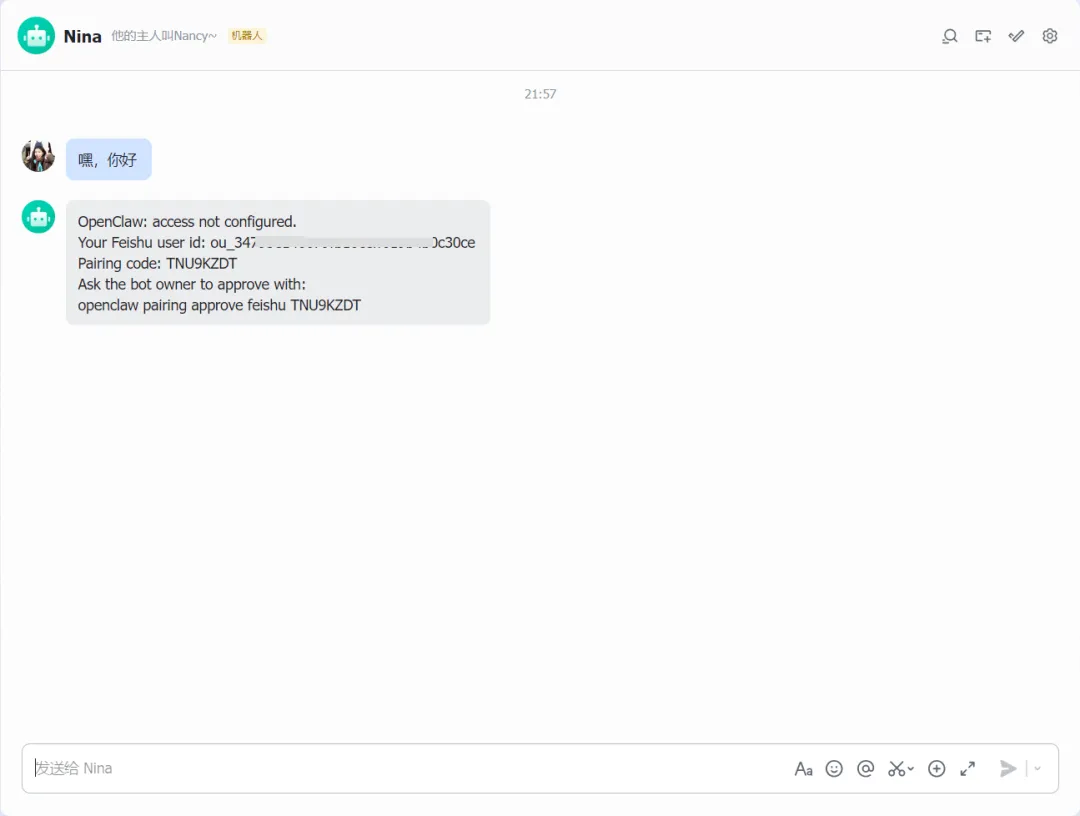This screenshot has width=1080, height=816.
Task: Click the signature text 他的主人叫Nancy~
Action: [x=164, y=36]
